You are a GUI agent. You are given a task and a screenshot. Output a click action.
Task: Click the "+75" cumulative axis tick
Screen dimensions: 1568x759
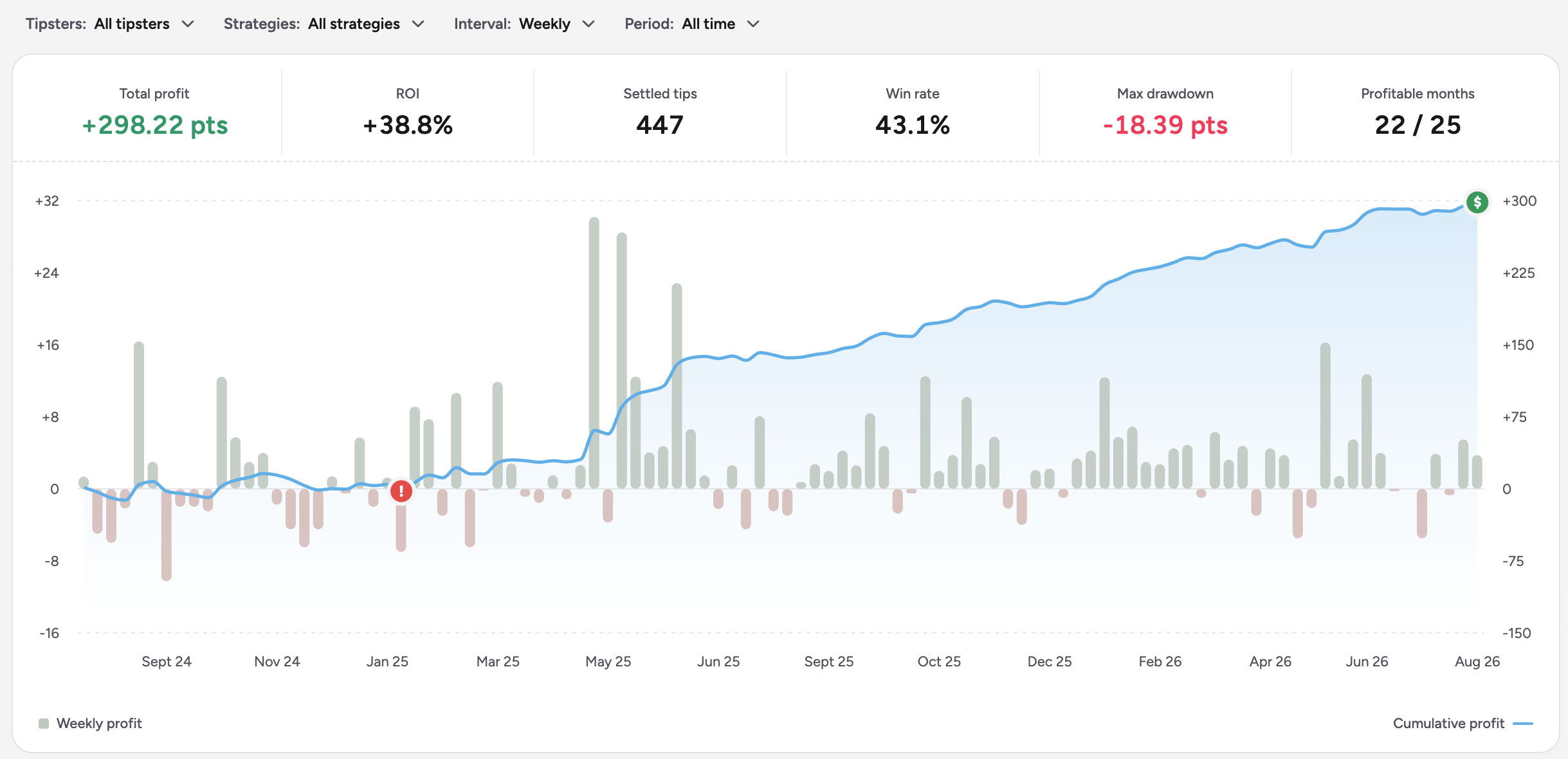pos(1515,417)
